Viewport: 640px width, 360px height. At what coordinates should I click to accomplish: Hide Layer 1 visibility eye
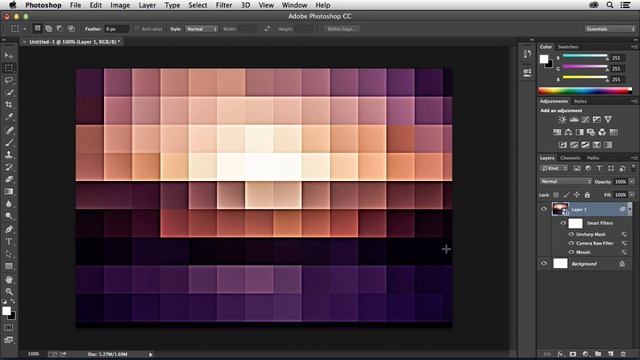click(x=544, y=209)
